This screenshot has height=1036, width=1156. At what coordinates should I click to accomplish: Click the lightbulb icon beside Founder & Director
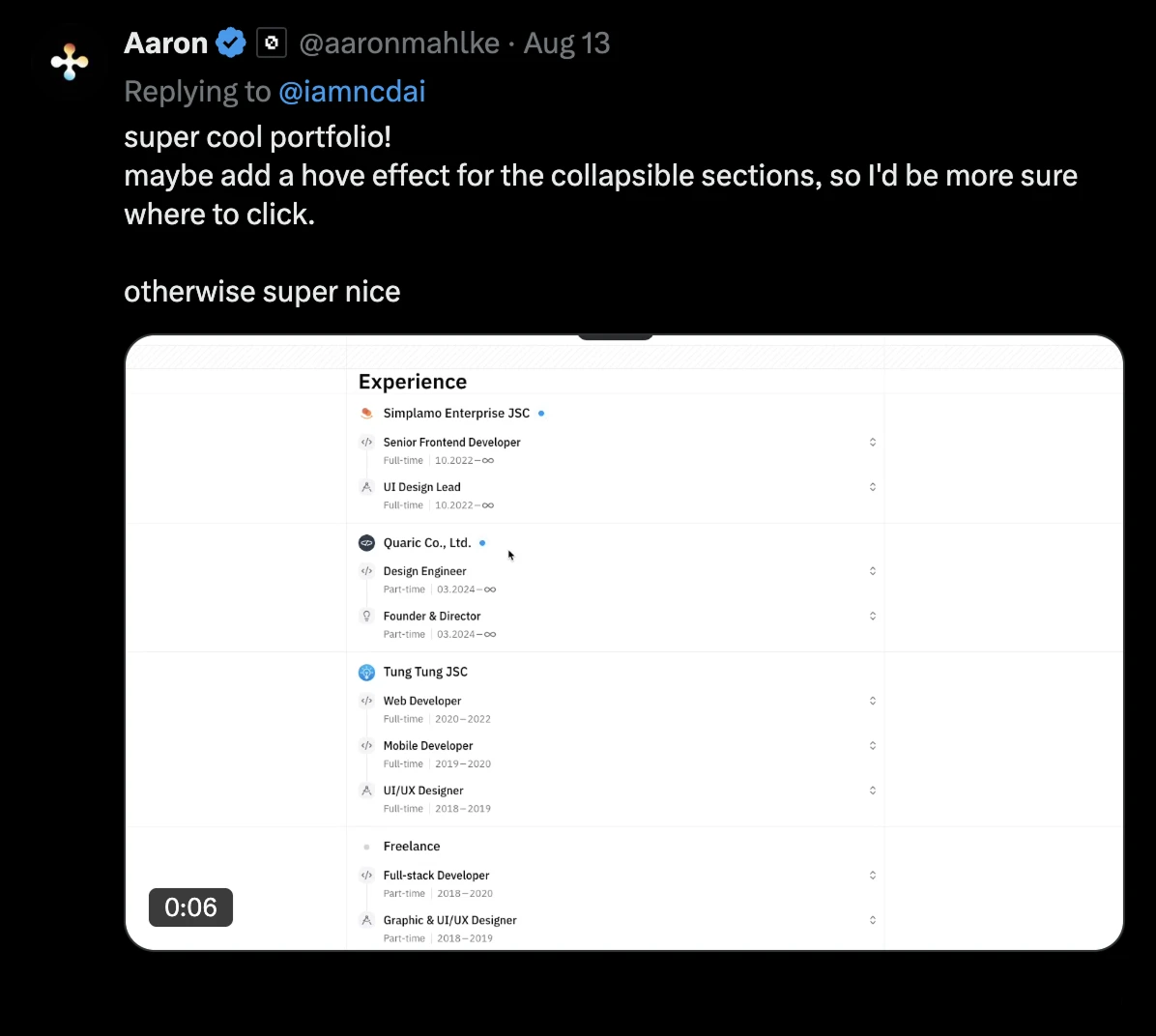click(366, 617)
